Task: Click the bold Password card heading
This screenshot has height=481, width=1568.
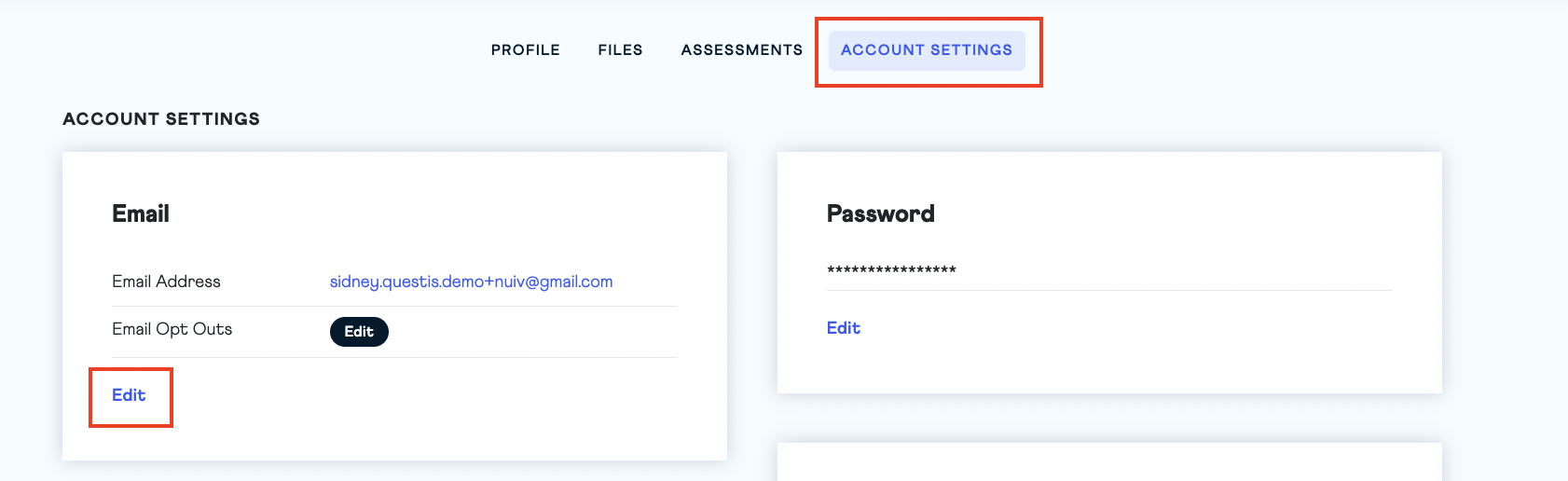Action: [x=880, y=213]
